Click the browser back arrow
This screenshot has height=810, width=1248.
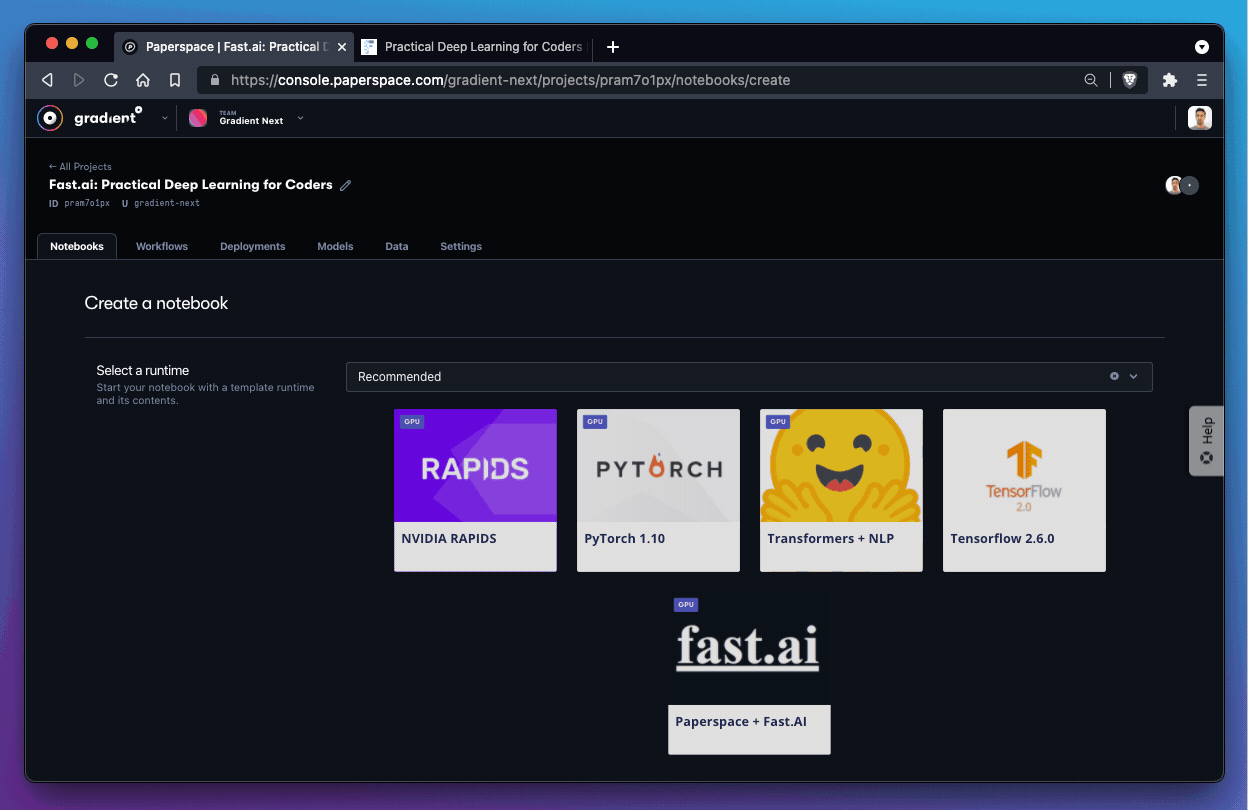pyautogui.click(x=47, y=80)
